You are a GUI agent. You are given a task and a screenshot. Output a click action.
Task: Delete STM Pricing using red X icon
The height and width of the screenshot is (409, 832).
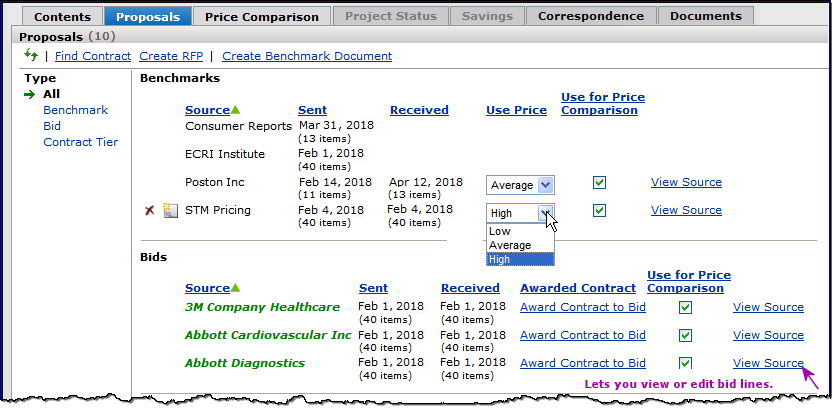coord(149,211)
